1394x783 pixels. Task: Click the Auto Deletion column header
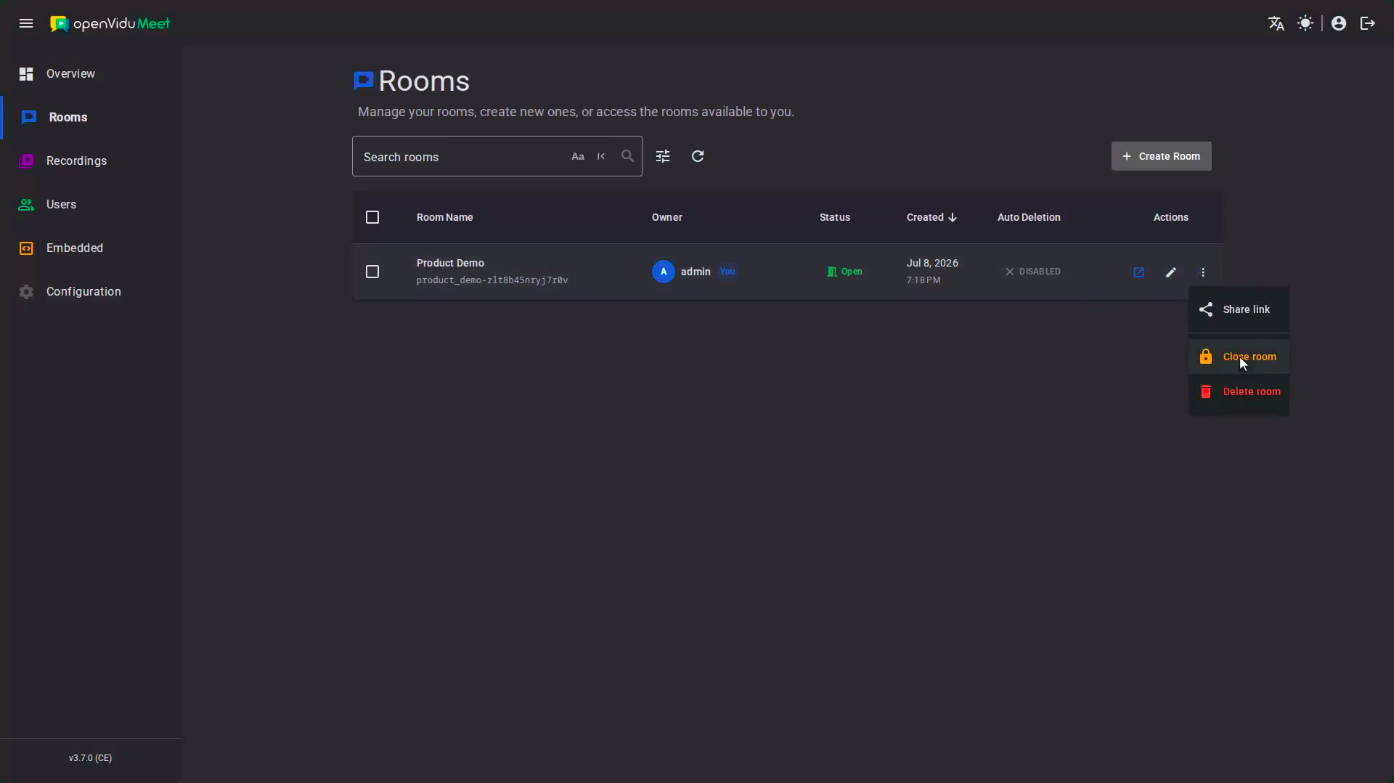1029,217
